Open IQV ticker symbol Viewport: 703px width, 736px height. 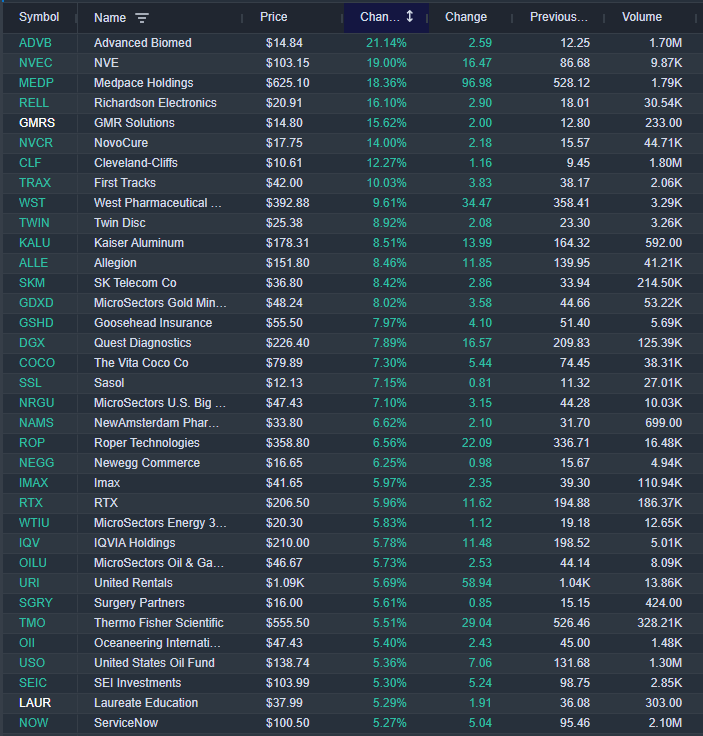[29, 543]
